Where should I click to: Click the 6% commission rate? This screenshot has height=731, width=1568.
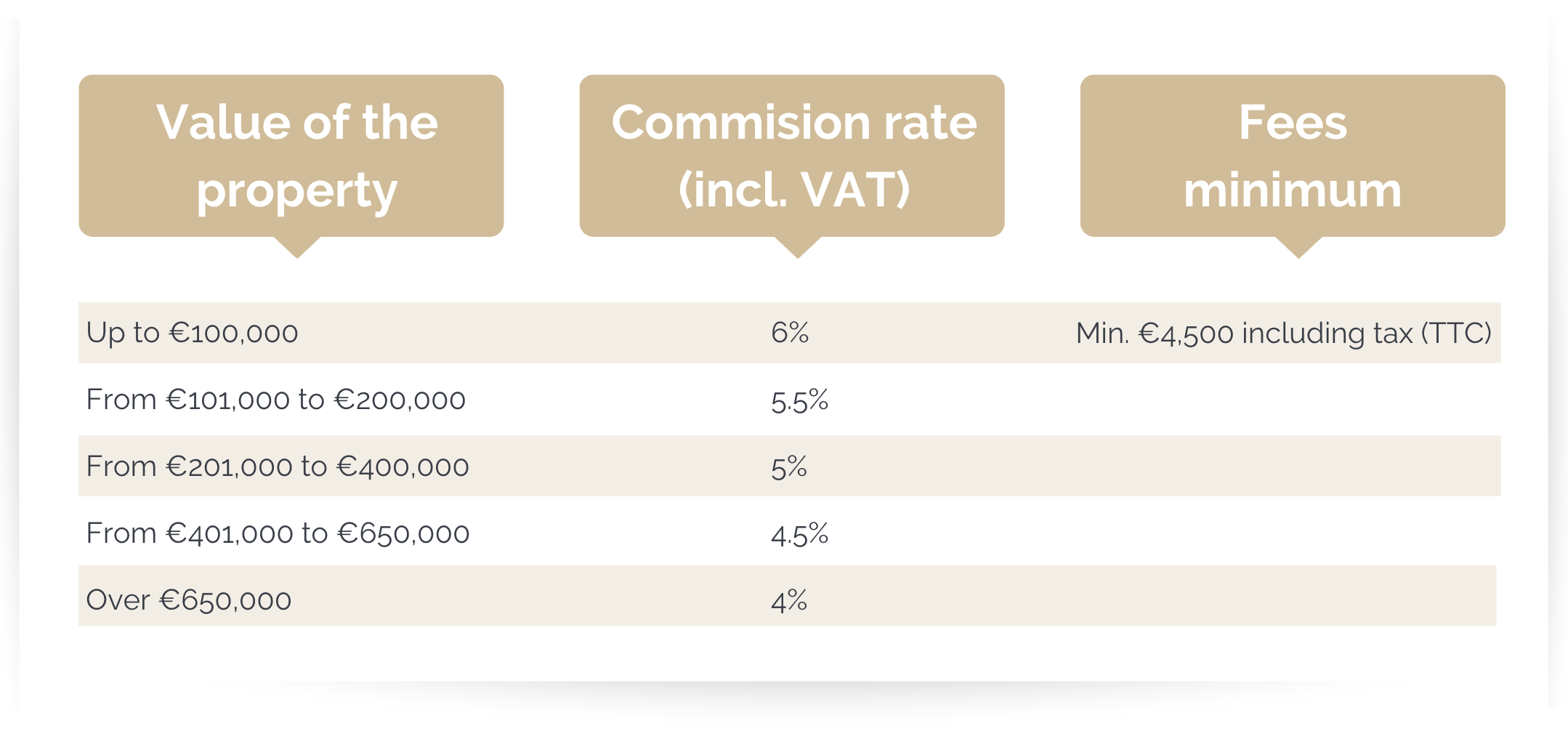(790, 333)
